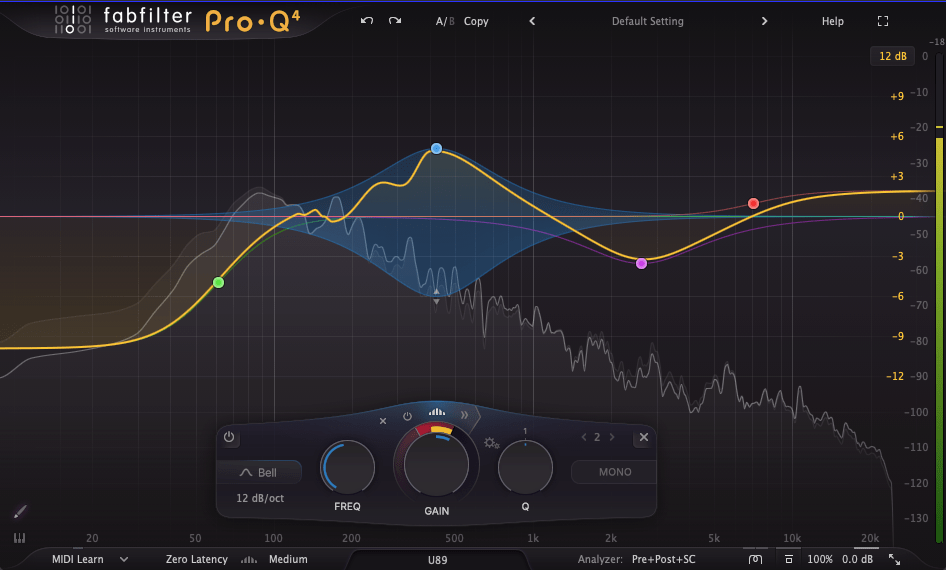Open the Default Setting preset menu
946x570 pixels.
tap(647, 21)
